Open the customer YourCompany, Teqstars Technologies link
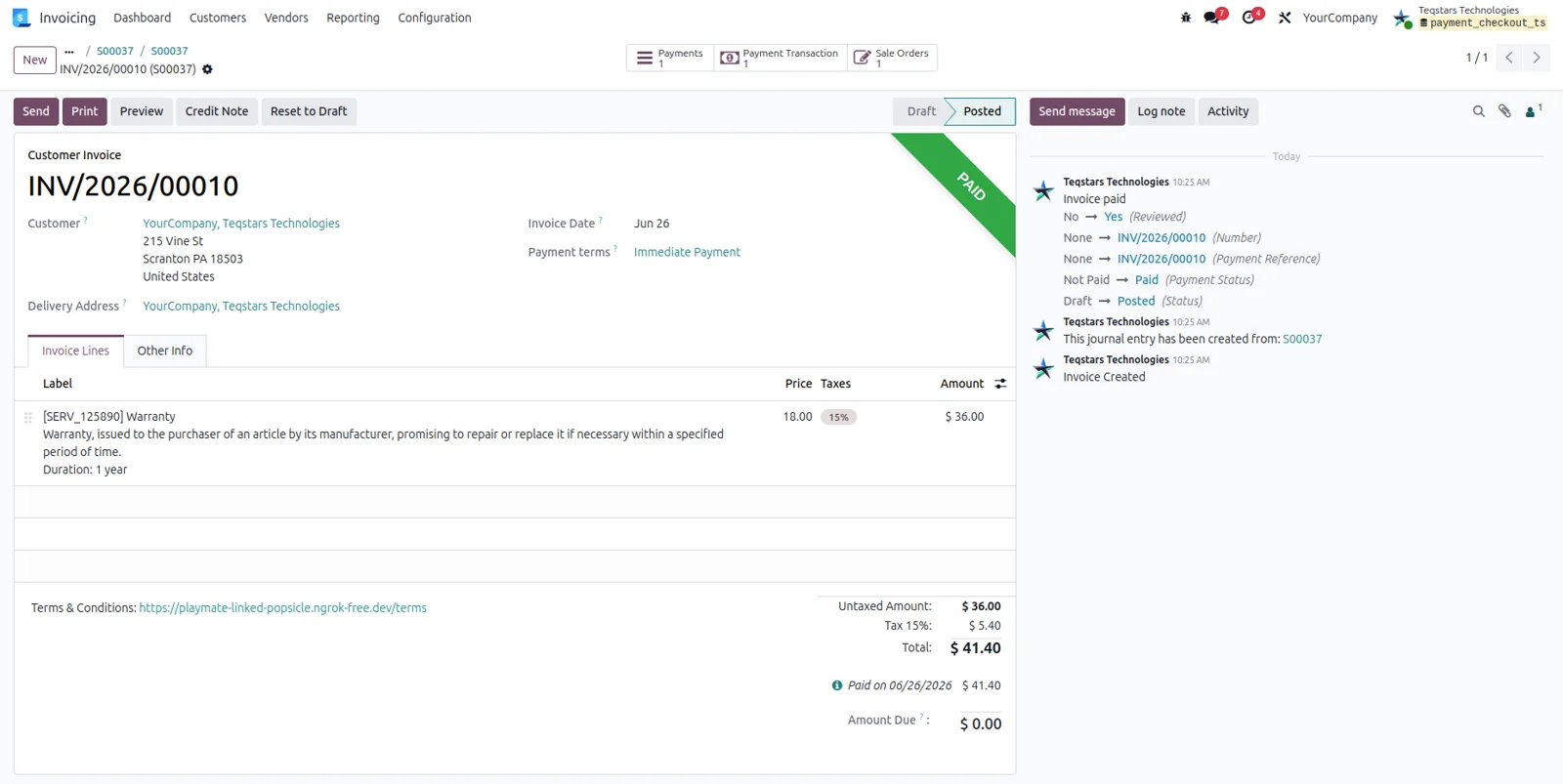 tap(241, 224)
